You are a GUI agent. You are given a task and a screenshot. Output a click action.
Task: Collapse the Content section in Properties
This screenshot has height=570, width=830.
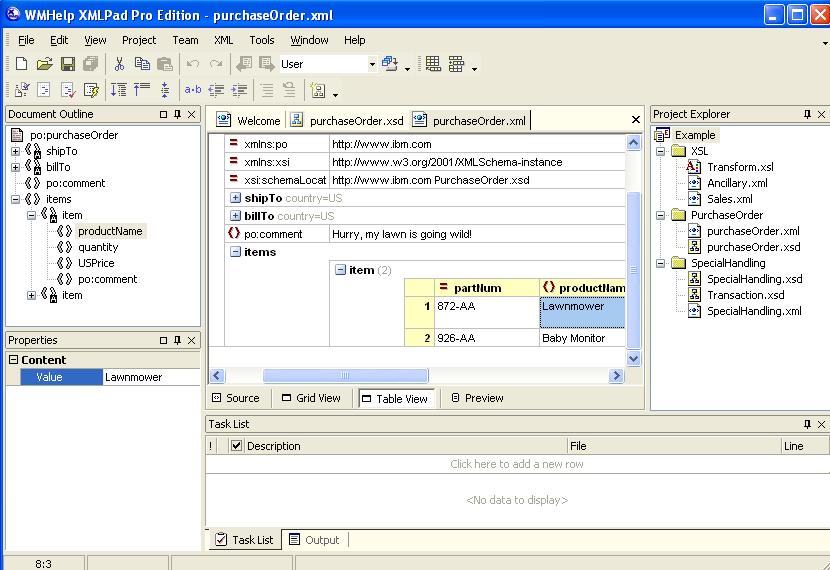(14, 360)
